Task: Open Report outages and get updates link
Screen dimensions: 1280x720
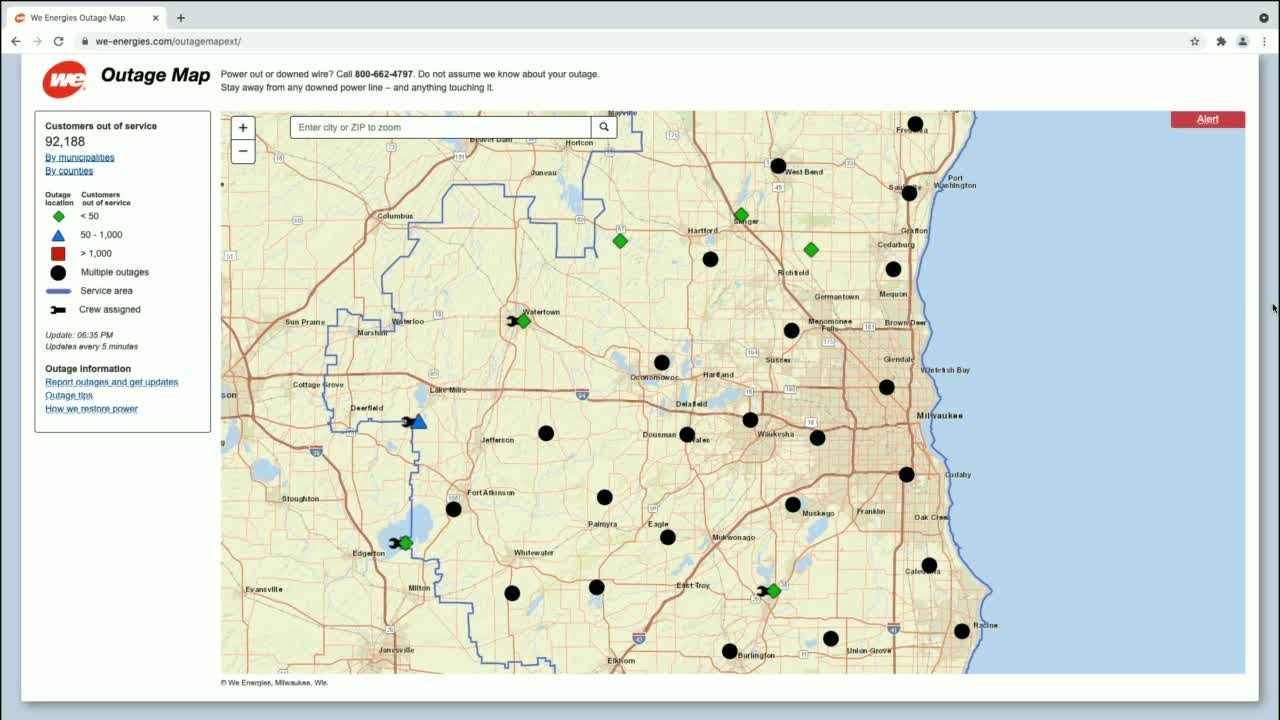Action: click(112, 382)
